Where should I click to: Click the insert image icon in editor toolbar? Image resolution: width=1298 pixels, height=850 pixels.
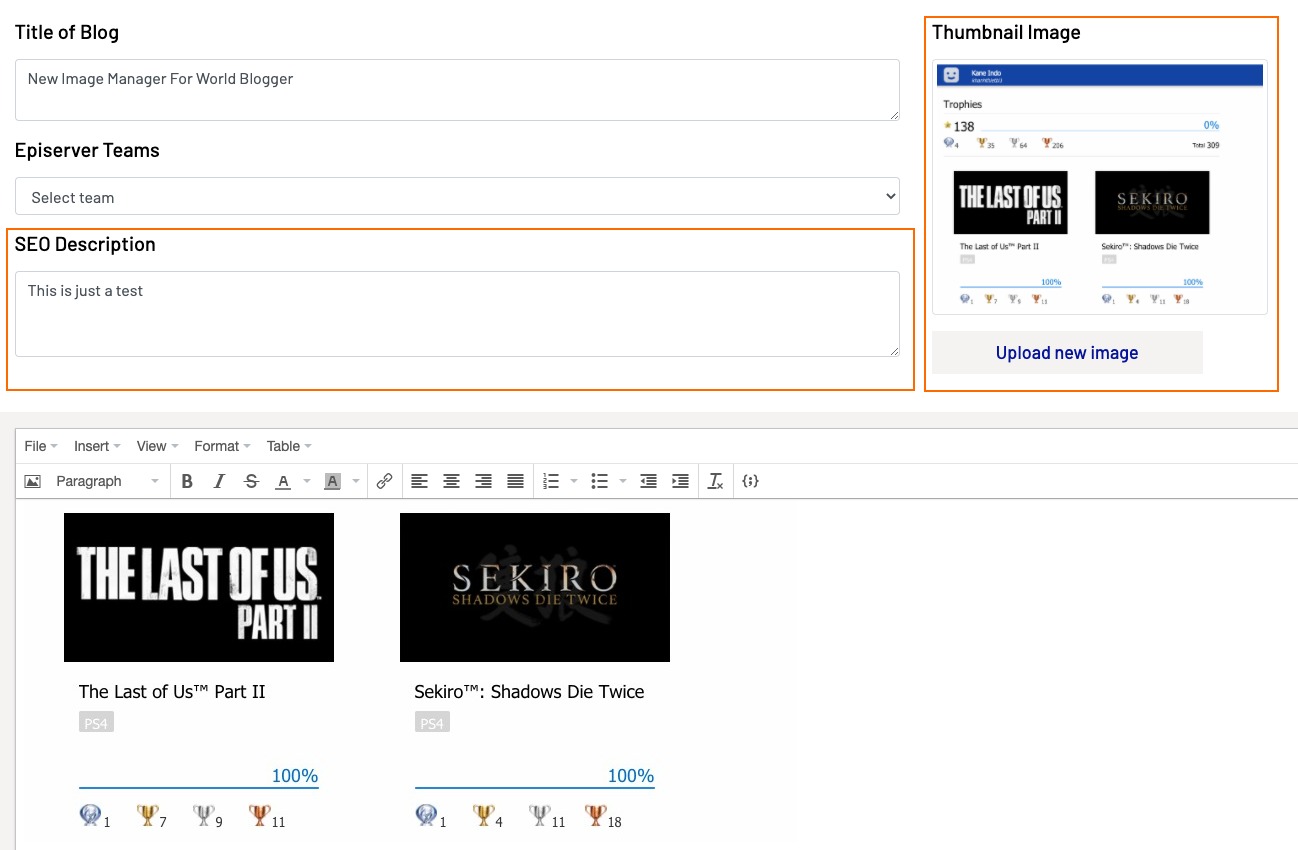point(33,481)
